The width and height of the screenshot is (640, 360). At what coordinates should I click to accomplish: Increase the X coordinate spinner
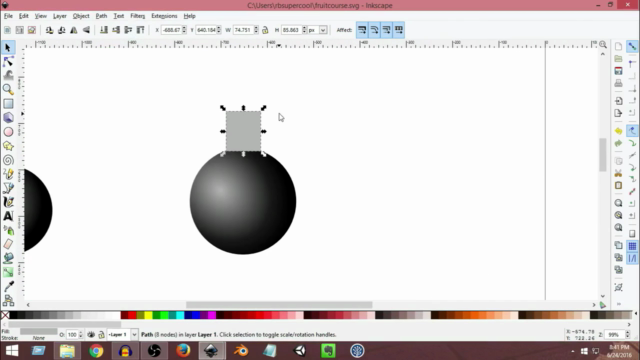tap(184, 28)
